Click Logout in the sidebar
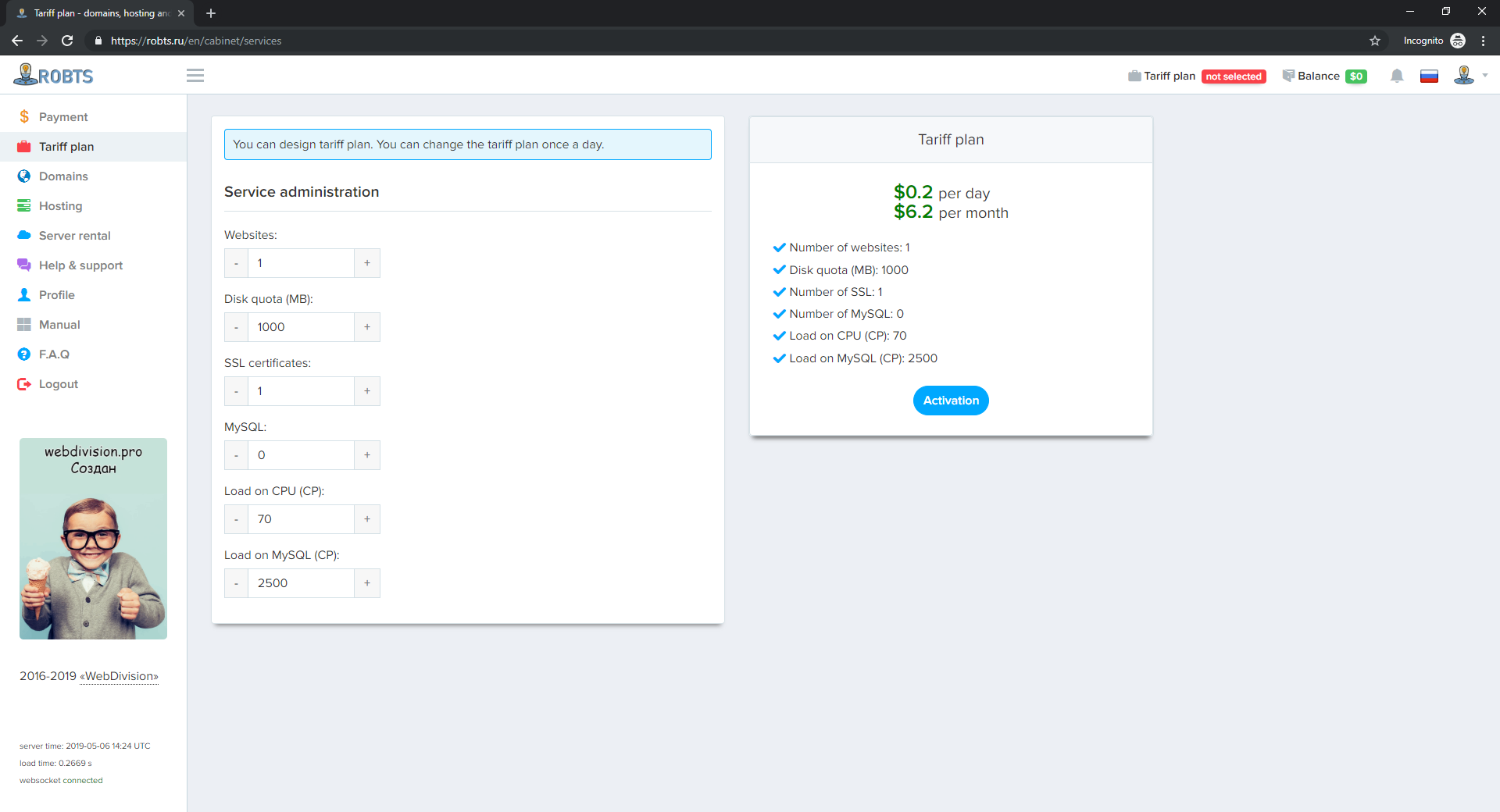The width and height of the screenshot is (1500, 812). coord(58,384)
